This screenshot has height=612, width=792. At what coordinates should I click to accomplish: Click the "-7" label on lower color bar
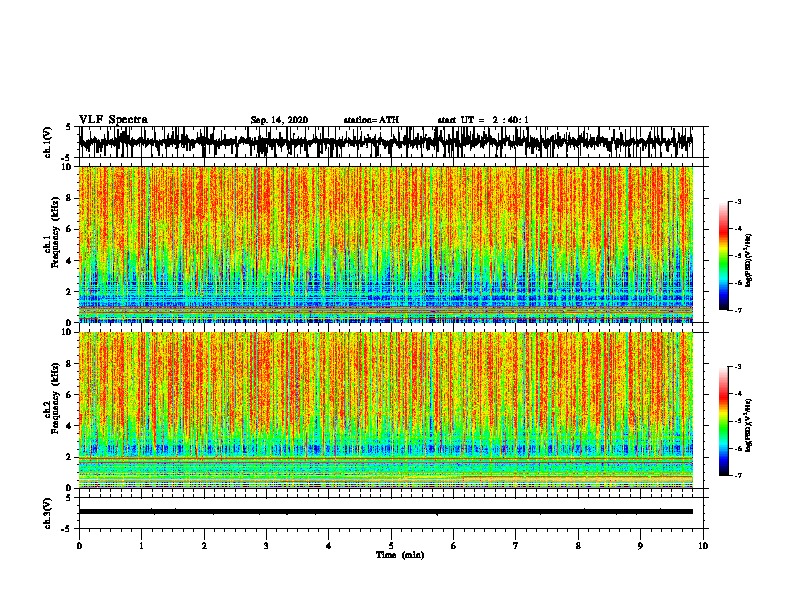click(737, 476)
